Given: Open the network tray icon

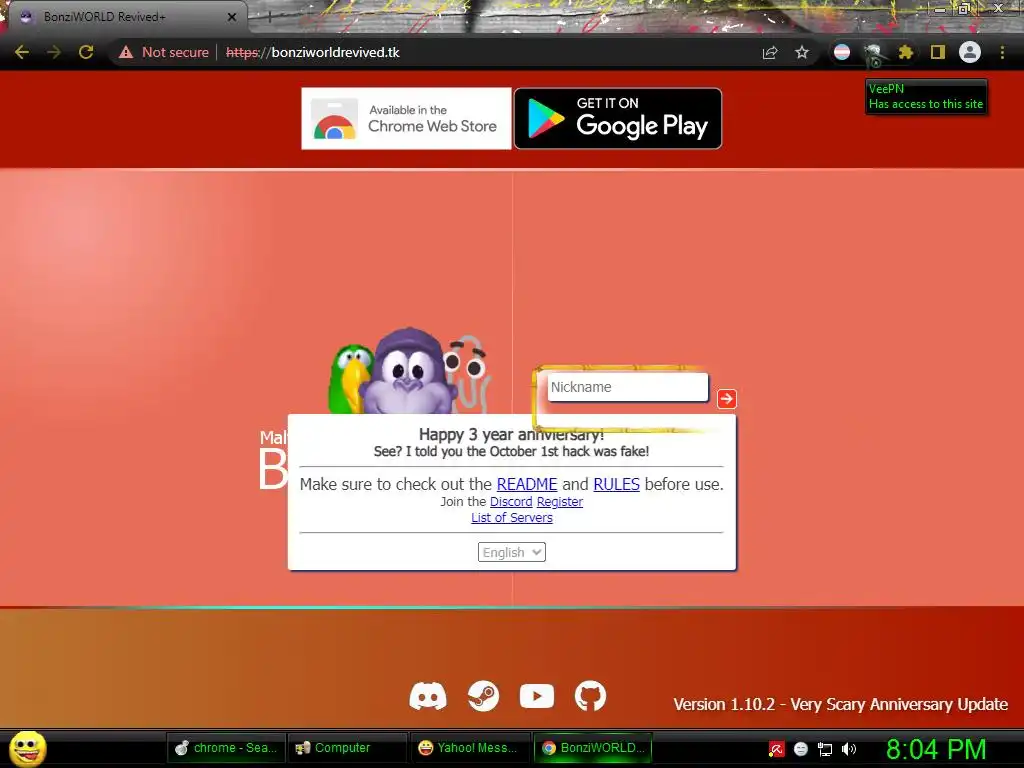Looking at the screenshot, I should (x=825, y=749).
